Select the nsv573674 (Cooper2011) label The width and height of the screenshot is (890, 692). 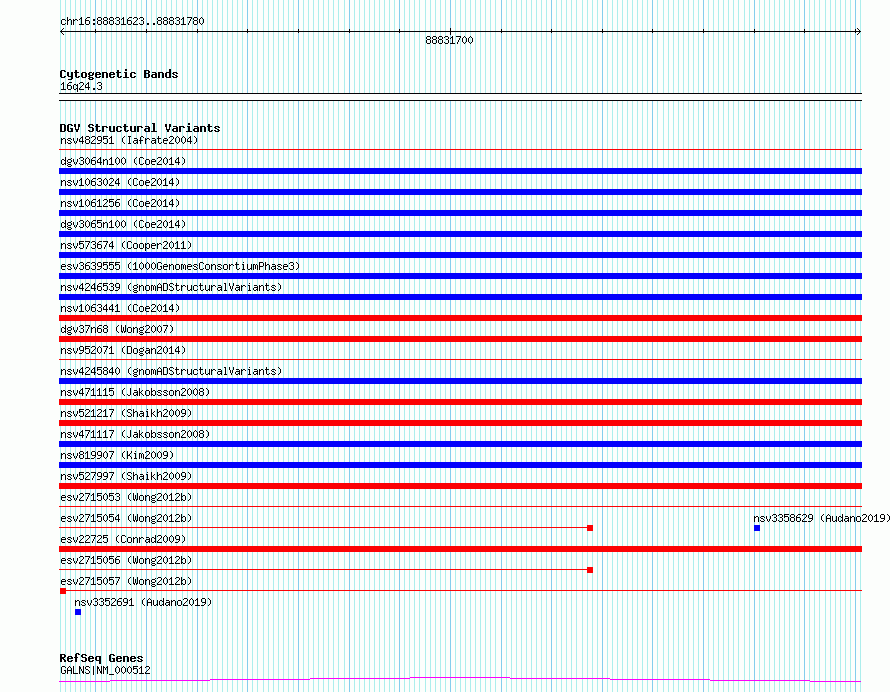tap(126, 245)
